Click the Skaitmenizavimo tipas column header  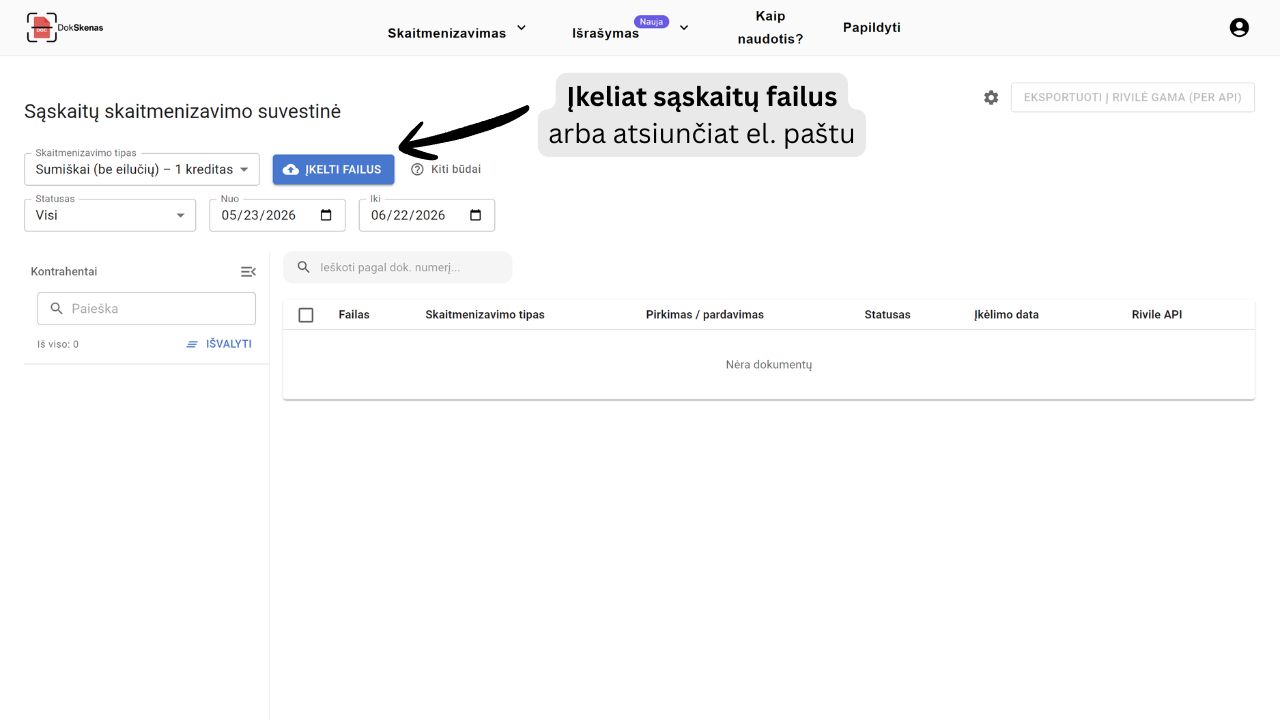(485, 315)
